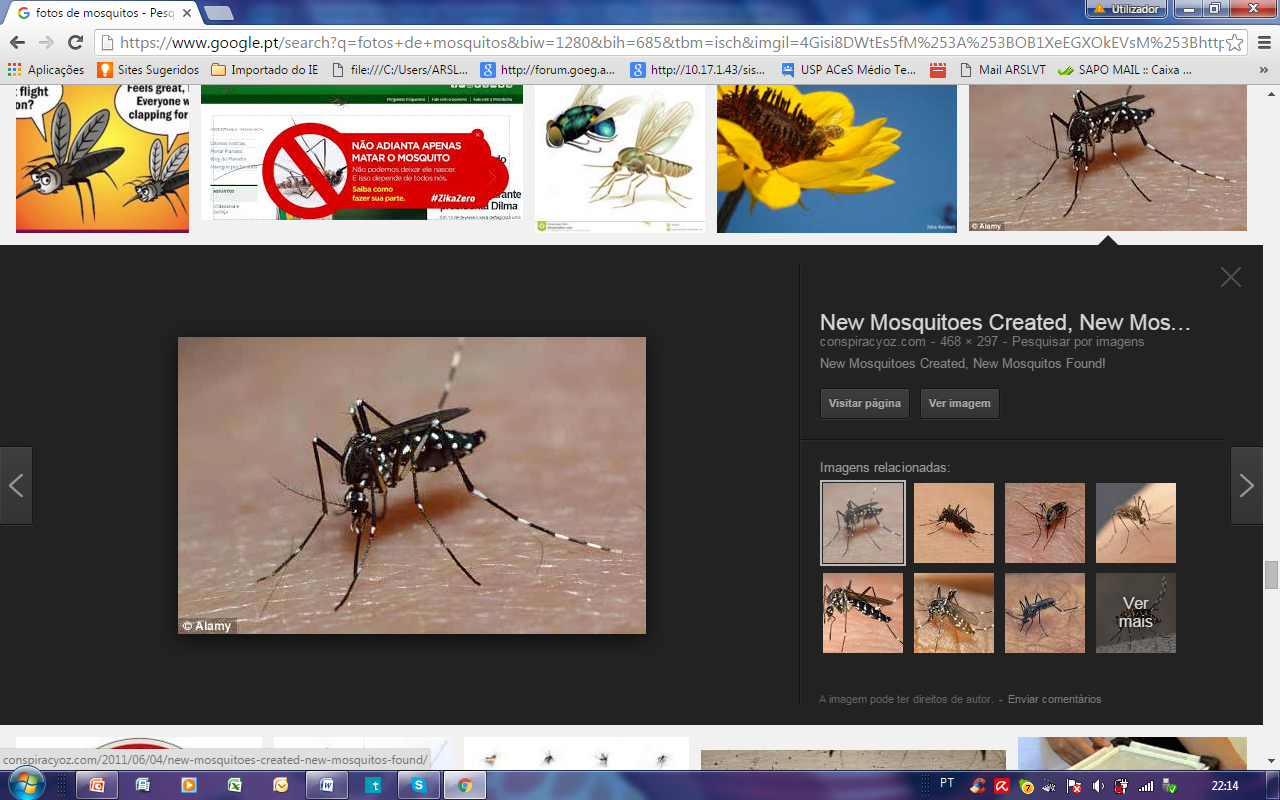Image resolution: width=1280 pixels, height=800 pixels.
Task: Expand the bookmarks overflow chevron
Action: (x=1265, y=70)
